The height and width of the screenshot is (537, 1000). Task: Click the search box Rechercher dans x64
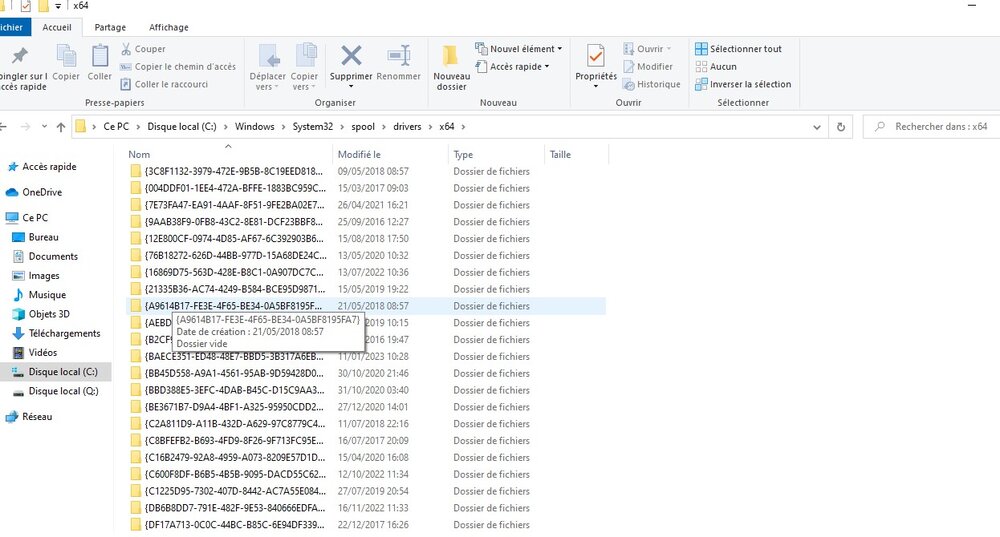tap(935, 127)
